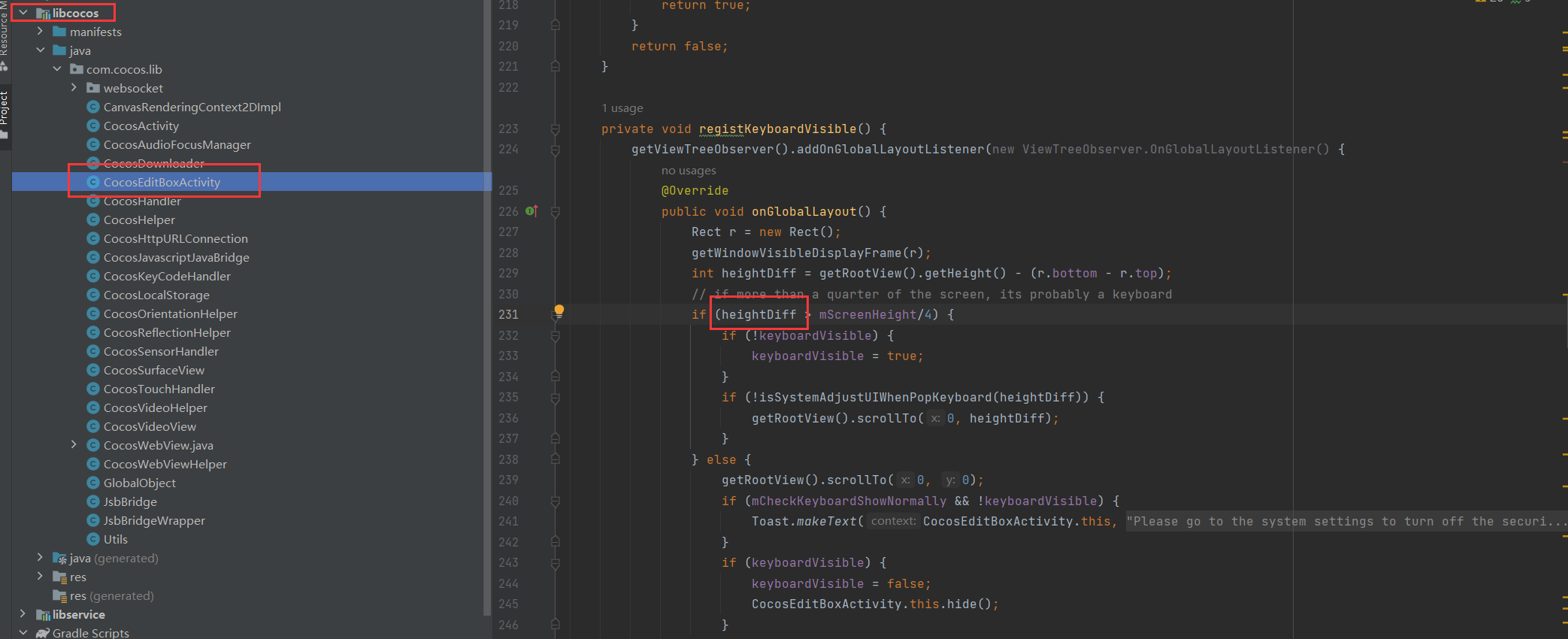
Task: Fold the registKeyboardVisible method at line 223
Action: tap(555, 129)
